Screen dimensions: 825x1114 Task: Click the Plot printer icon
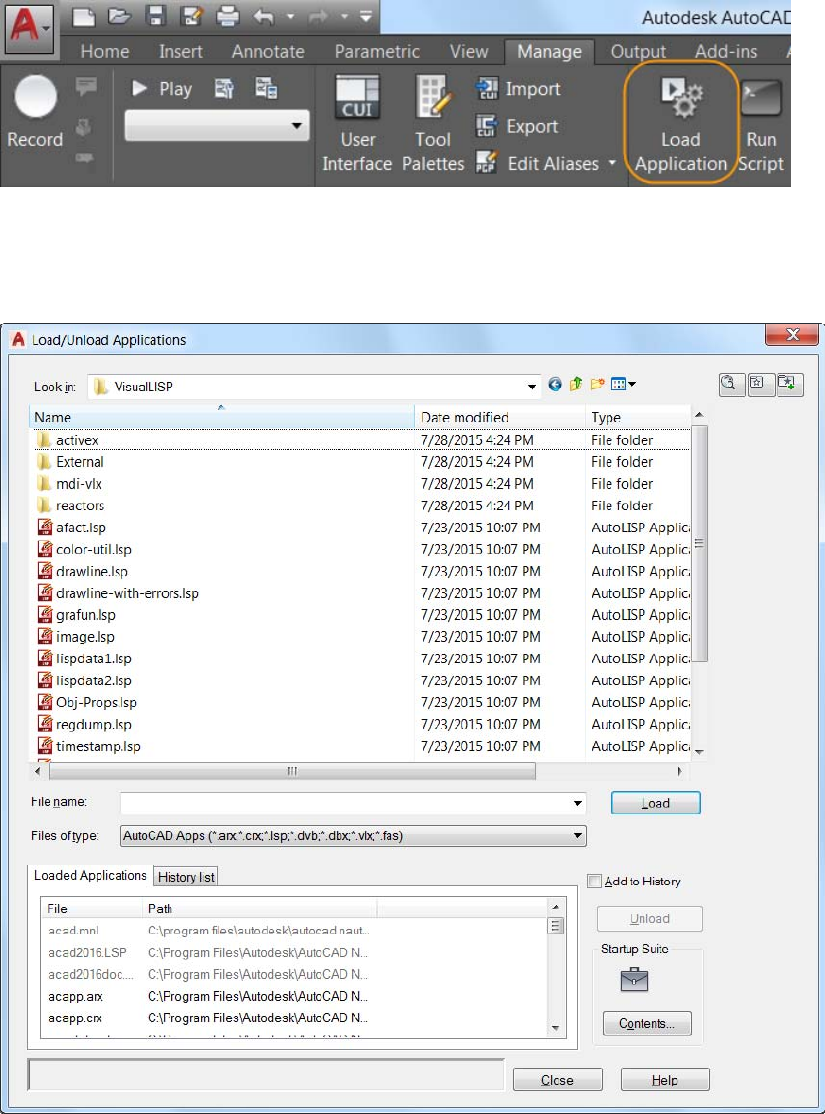pyautogui.click(x=227, y=16)
